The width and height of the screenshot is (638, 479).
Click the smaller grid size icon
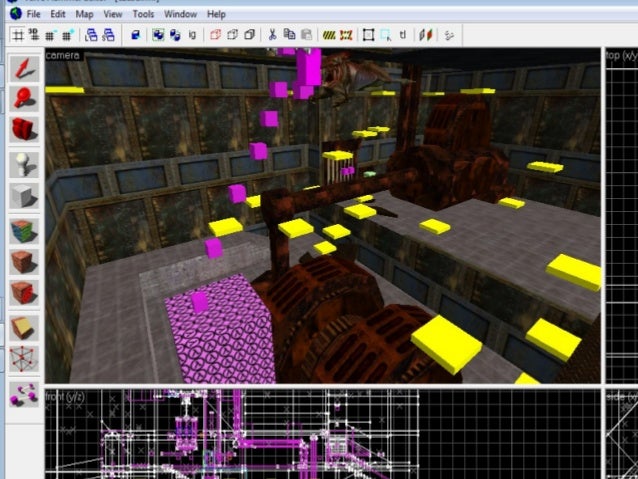pos(50,35)
